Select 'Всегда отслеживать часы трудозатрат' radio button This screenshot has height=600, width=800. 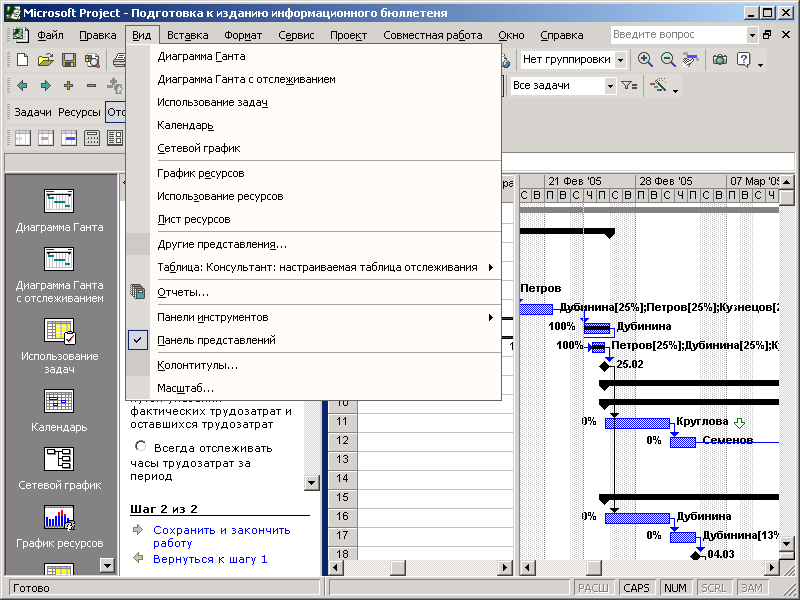pyautogui.click(x=140, y=446)
